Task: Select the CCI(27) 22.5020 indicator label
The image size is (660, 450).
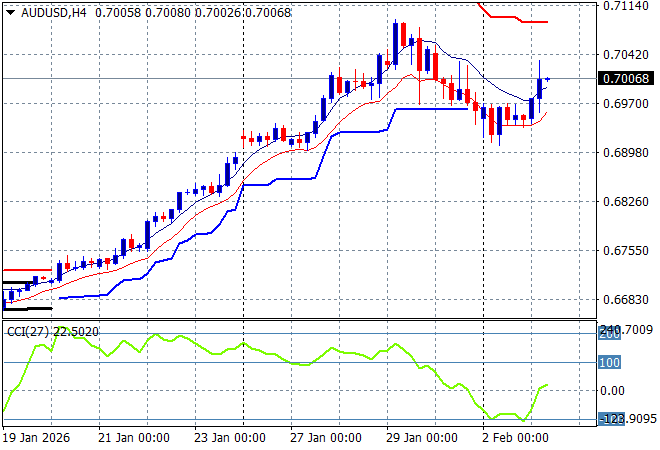Action: coord(53,332)
